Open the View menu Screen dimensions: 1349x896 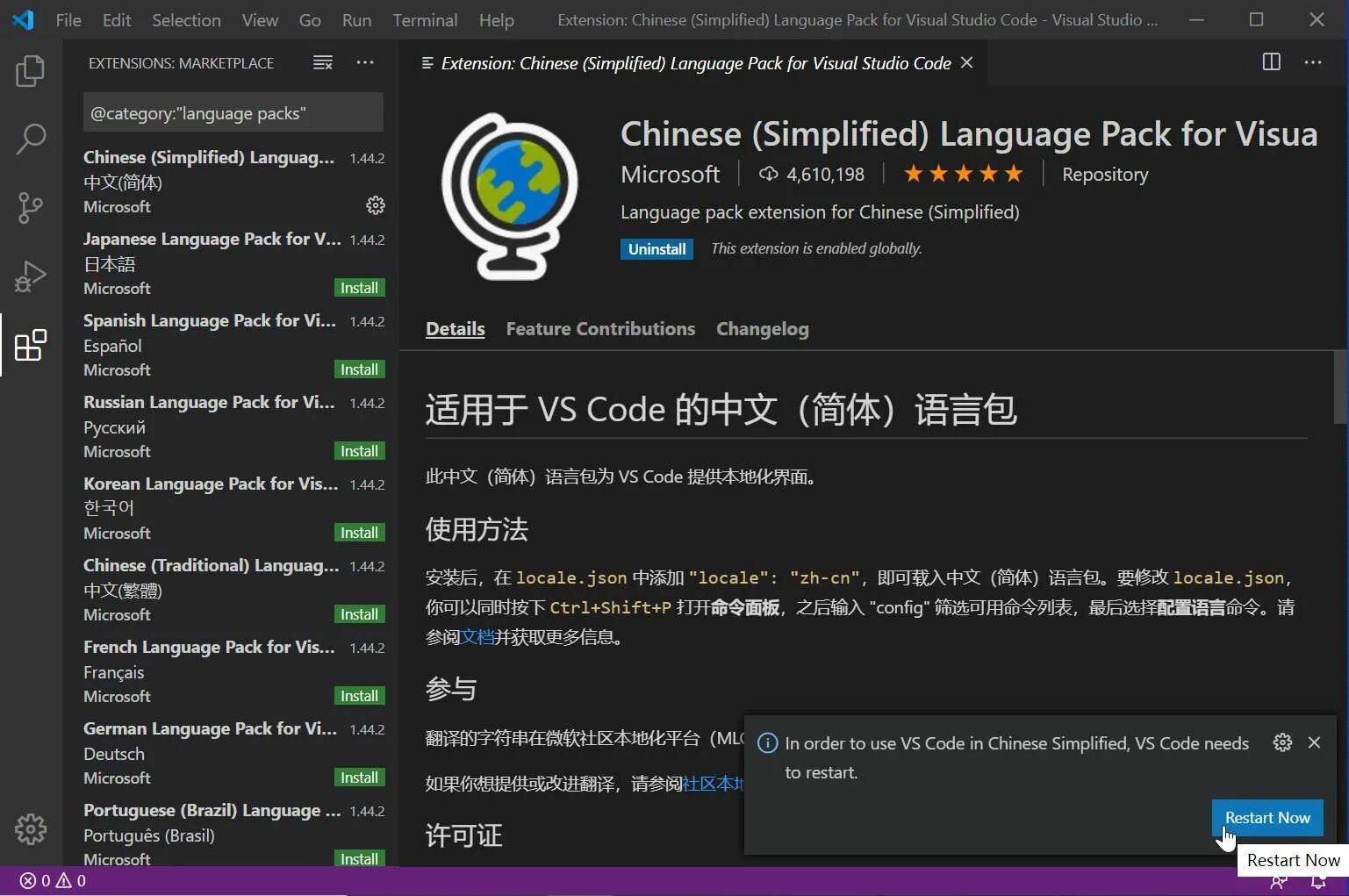[260, 19]
